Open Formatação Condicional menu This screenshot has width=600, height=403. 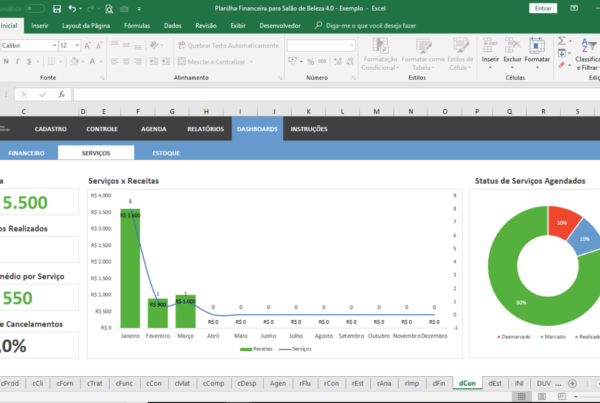coord(380,54)
